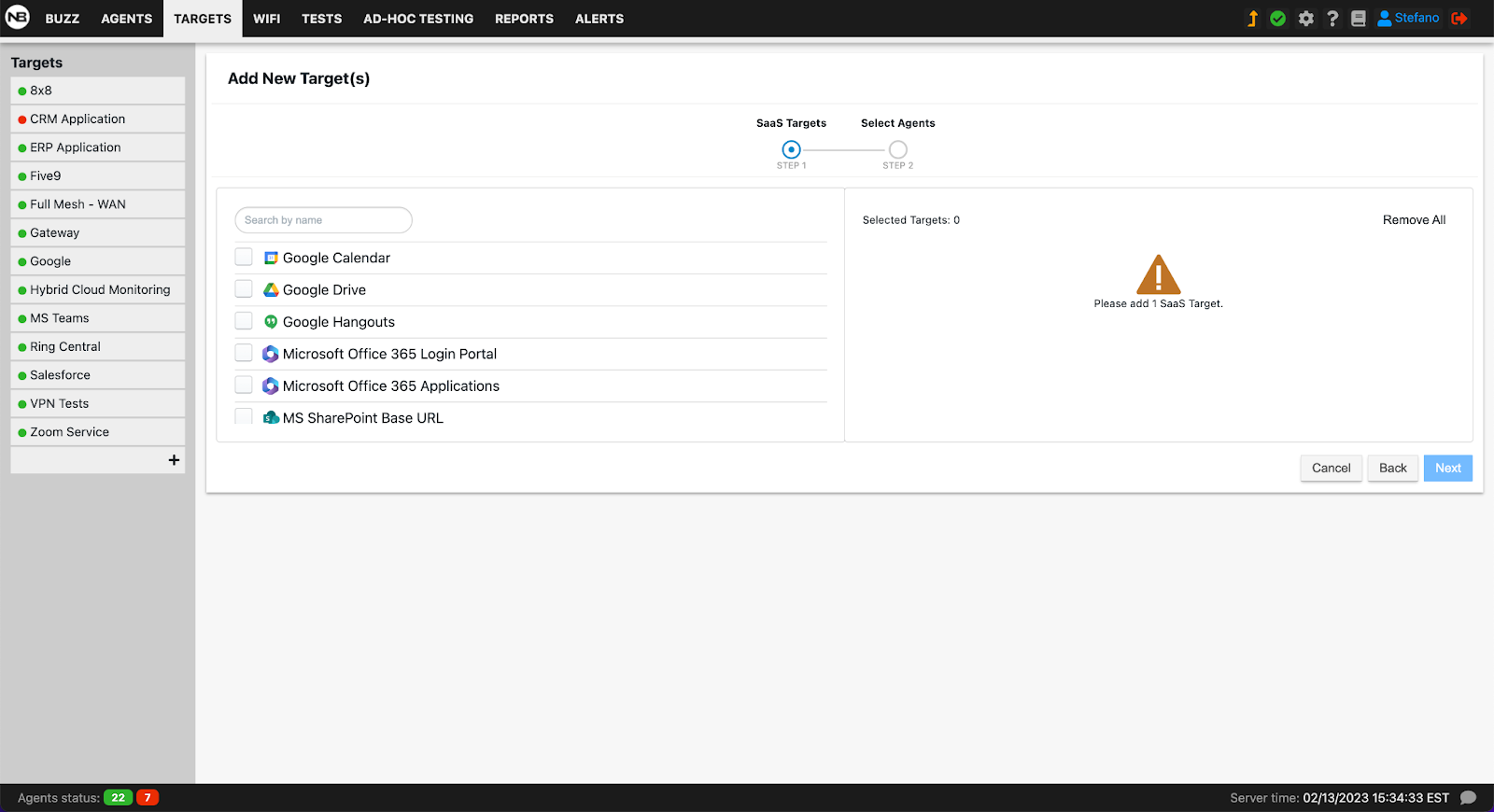
Task: Click Remove All selected targets
Action: 1415,220
